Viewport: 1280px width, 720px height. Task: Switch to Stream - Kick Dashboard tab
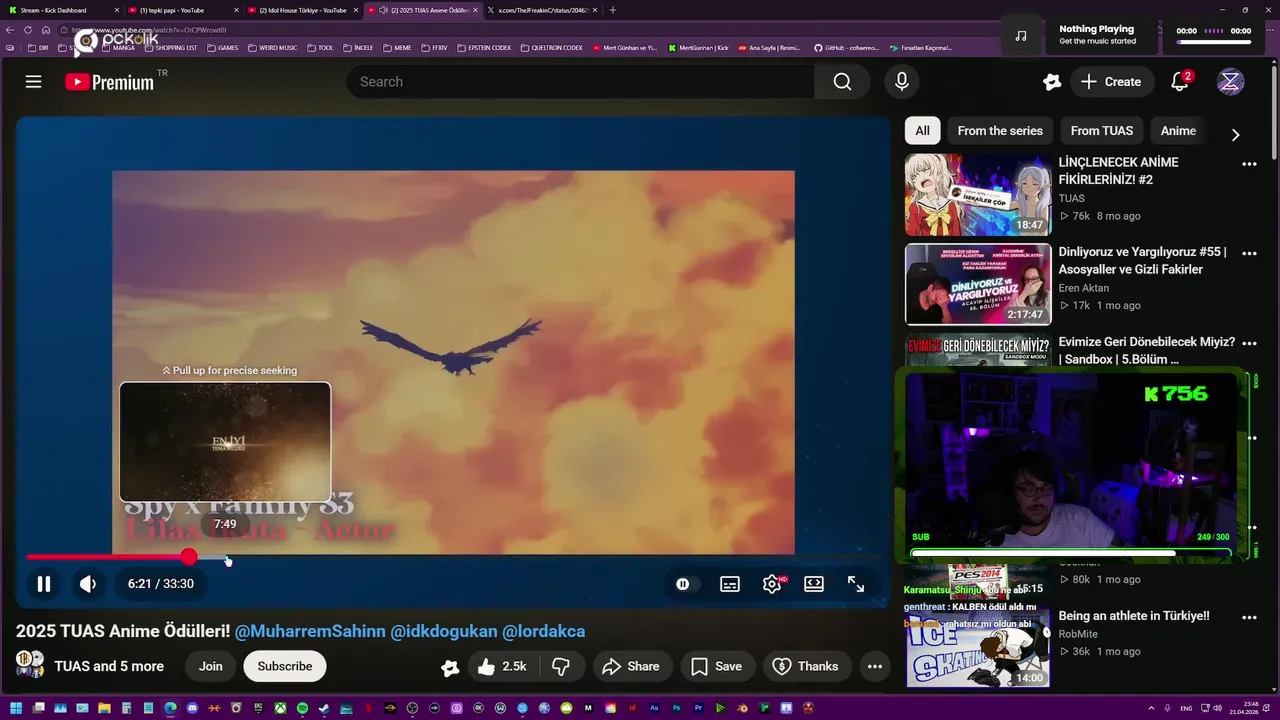tap(60, 10)
